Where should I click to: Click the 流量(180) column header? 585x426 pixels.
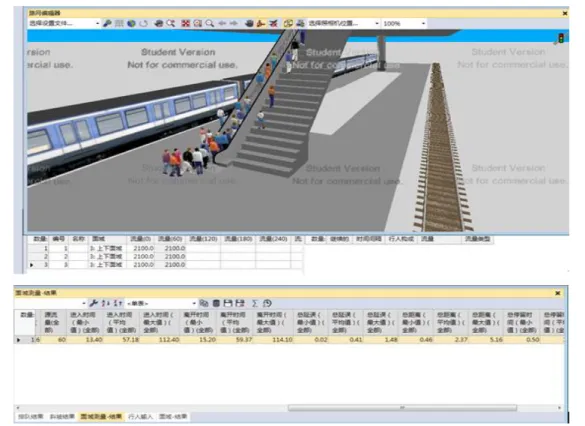[238, 239]
